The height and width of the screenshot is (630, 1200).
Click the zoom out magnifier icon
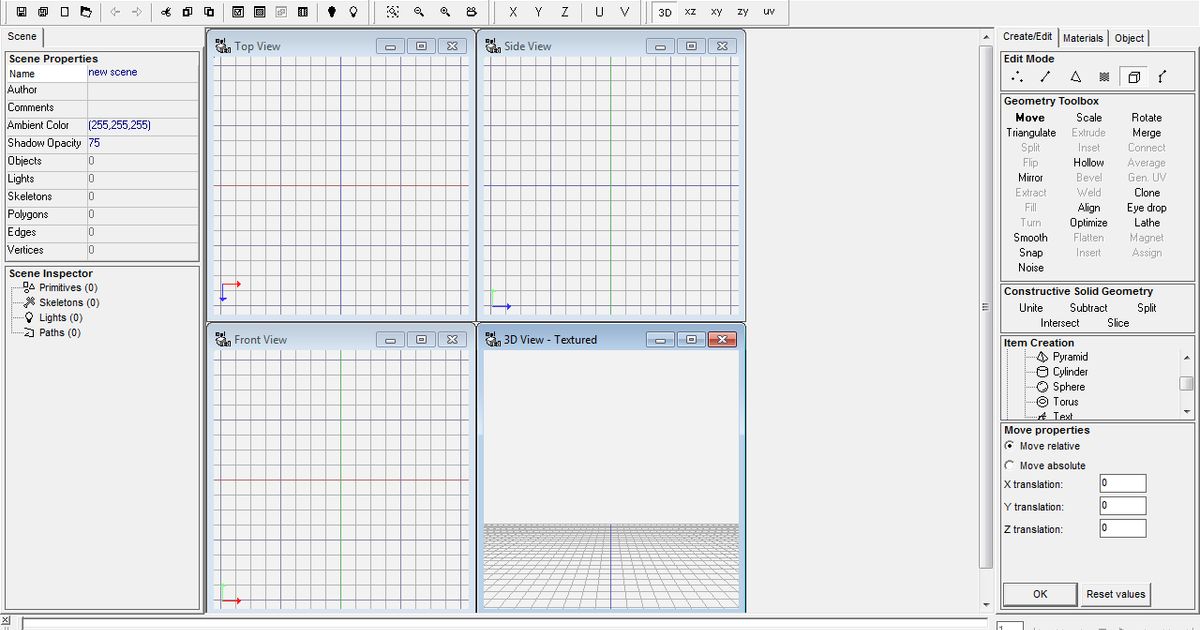pyautogui.click(x=419, y=12)
